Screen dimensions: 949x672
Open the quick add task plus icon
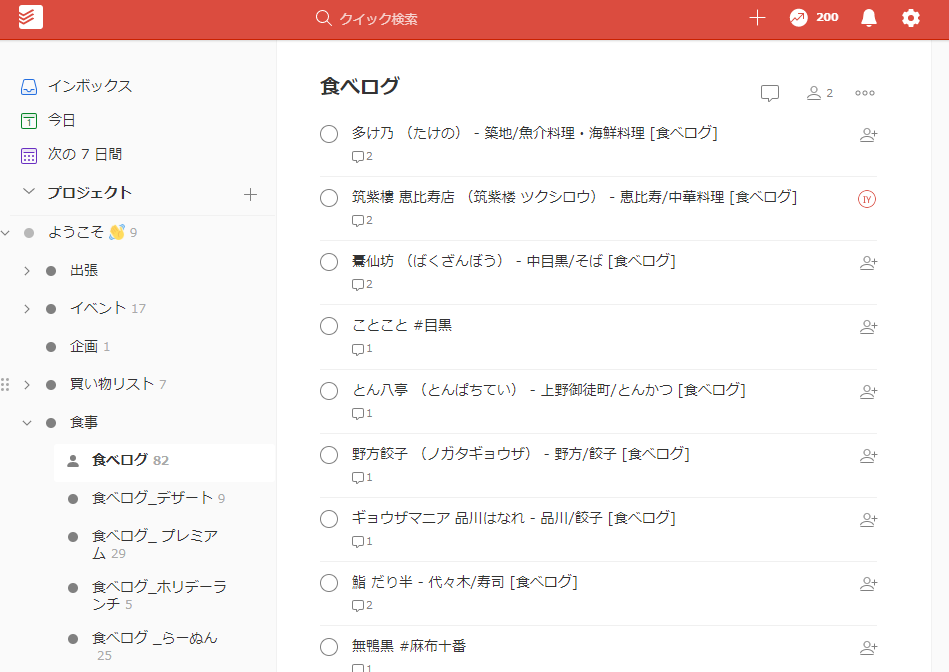757,18
